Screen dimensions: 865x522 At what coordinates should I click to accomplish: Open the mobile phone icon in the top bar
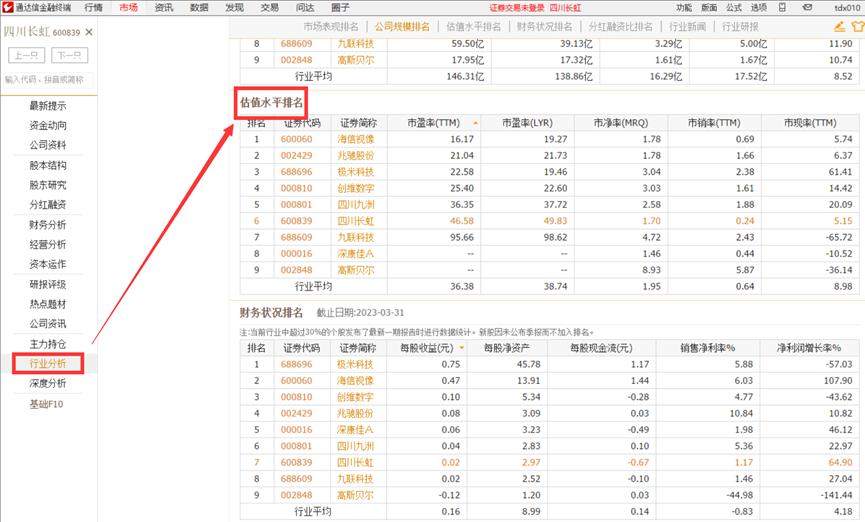[x=782, y=8]
